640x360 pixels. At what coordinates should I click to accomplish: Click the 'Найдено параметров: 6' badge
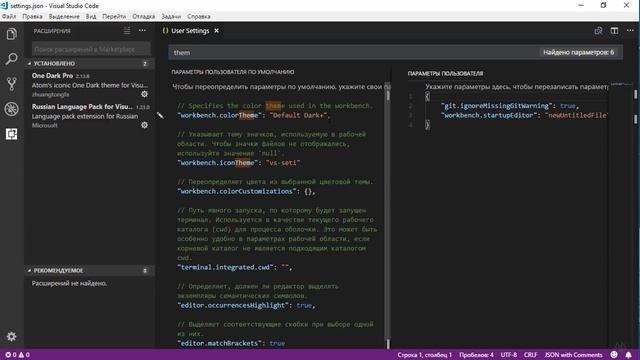(578, 52)
